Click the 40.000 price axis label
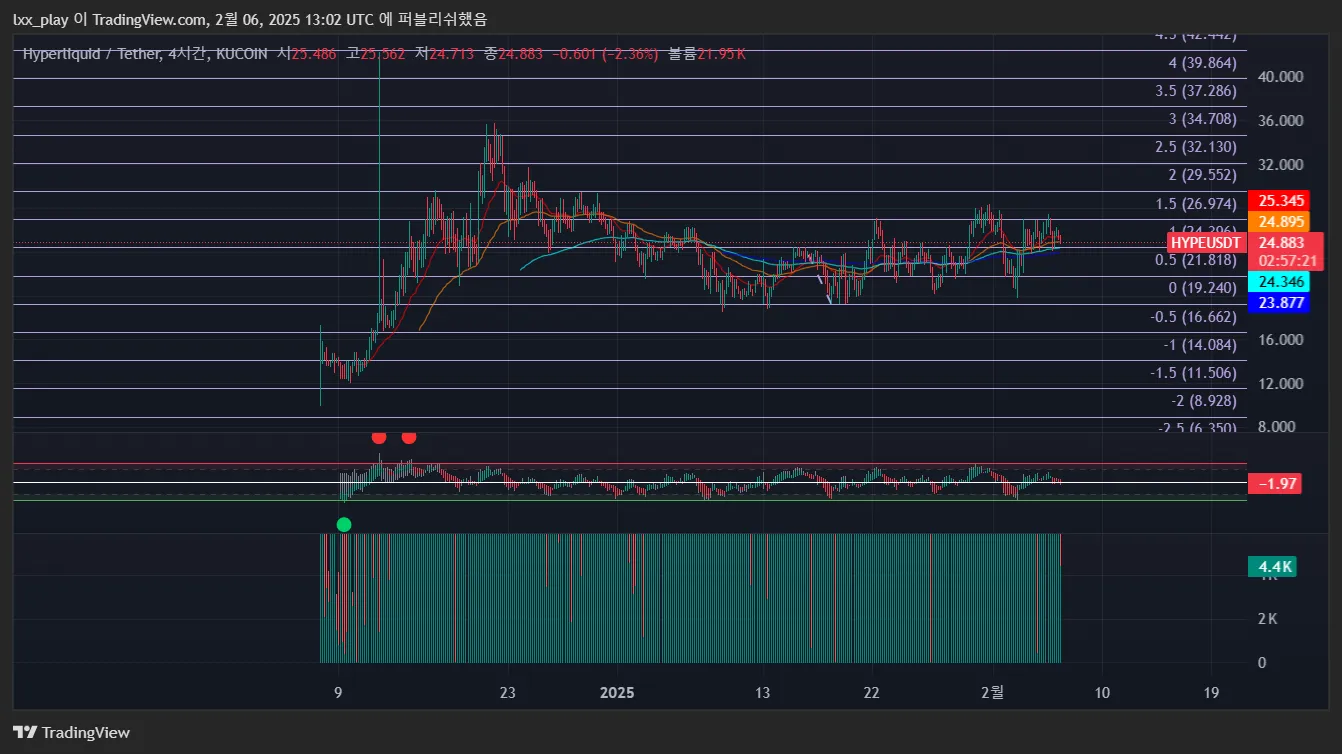The height and width of the screenshot is (754, 1342). 1281,76
